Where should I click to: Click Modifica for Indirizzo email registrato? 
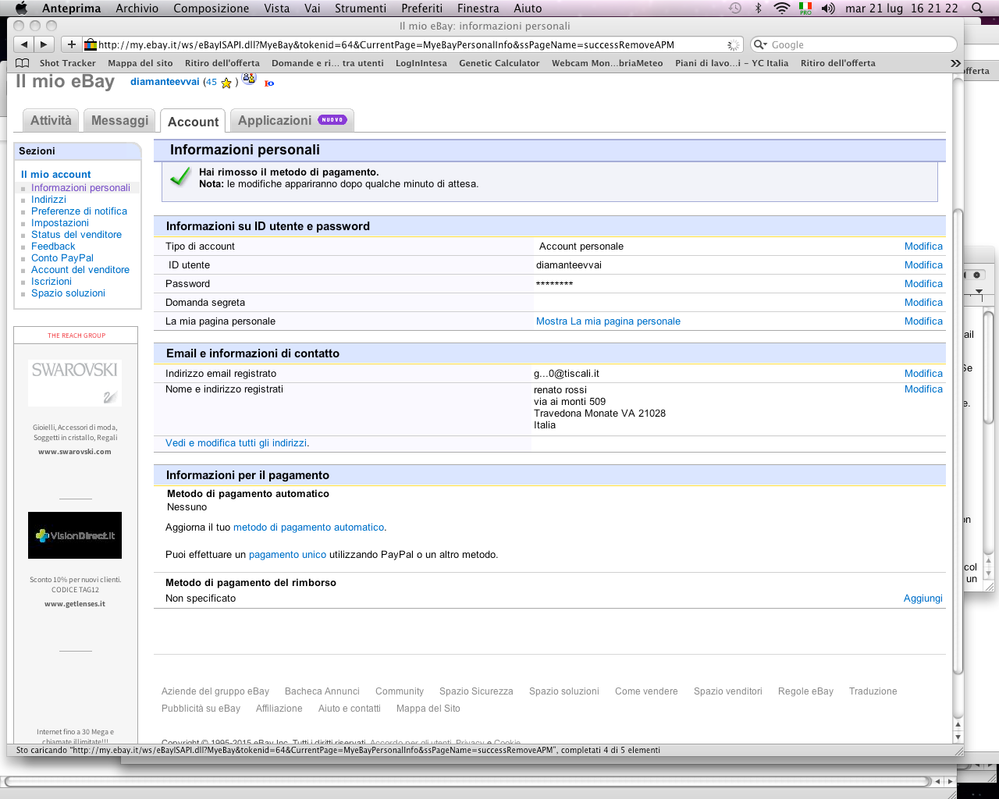[923, 373]
